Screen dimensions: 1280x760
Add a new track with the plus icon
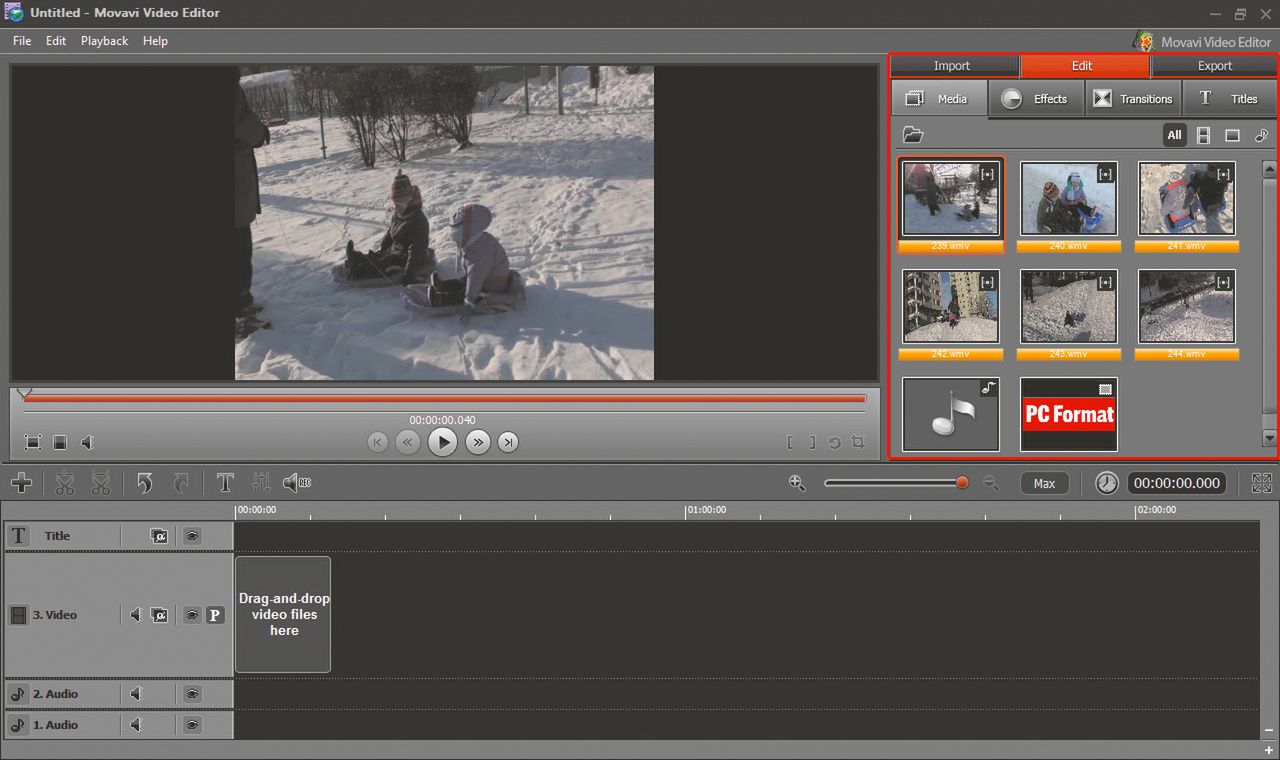(21, 483)
